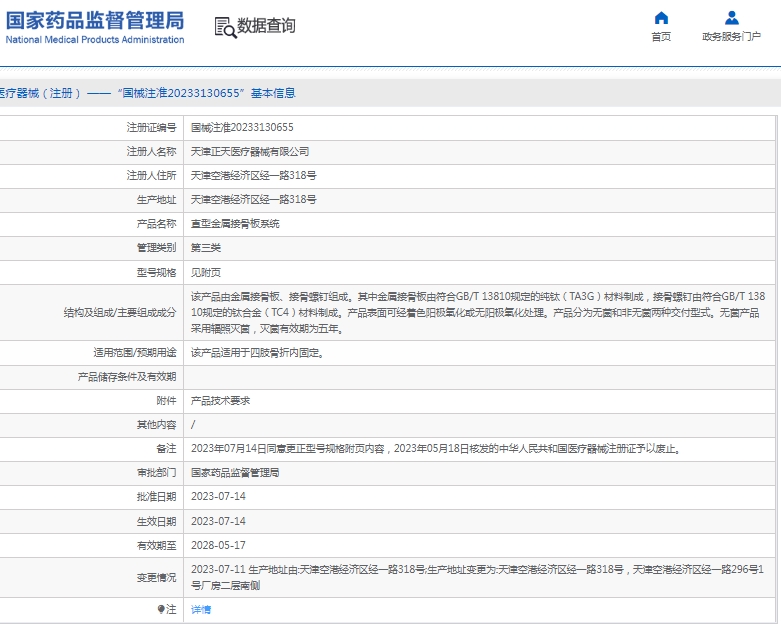This screenshot has height=631, width=781.
Task: Open the 详情 link
Action: tap(201, 610)
